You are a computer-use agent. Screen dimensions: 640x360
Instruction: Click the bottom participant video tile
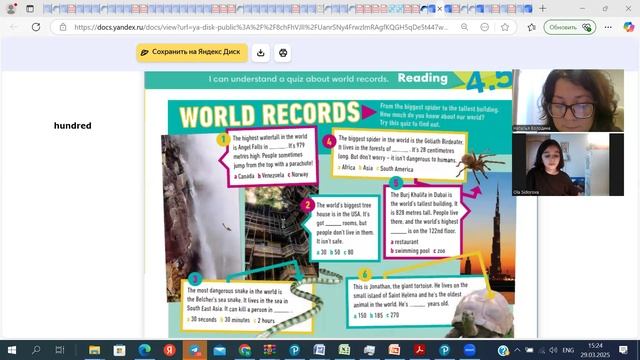(568, 164)
